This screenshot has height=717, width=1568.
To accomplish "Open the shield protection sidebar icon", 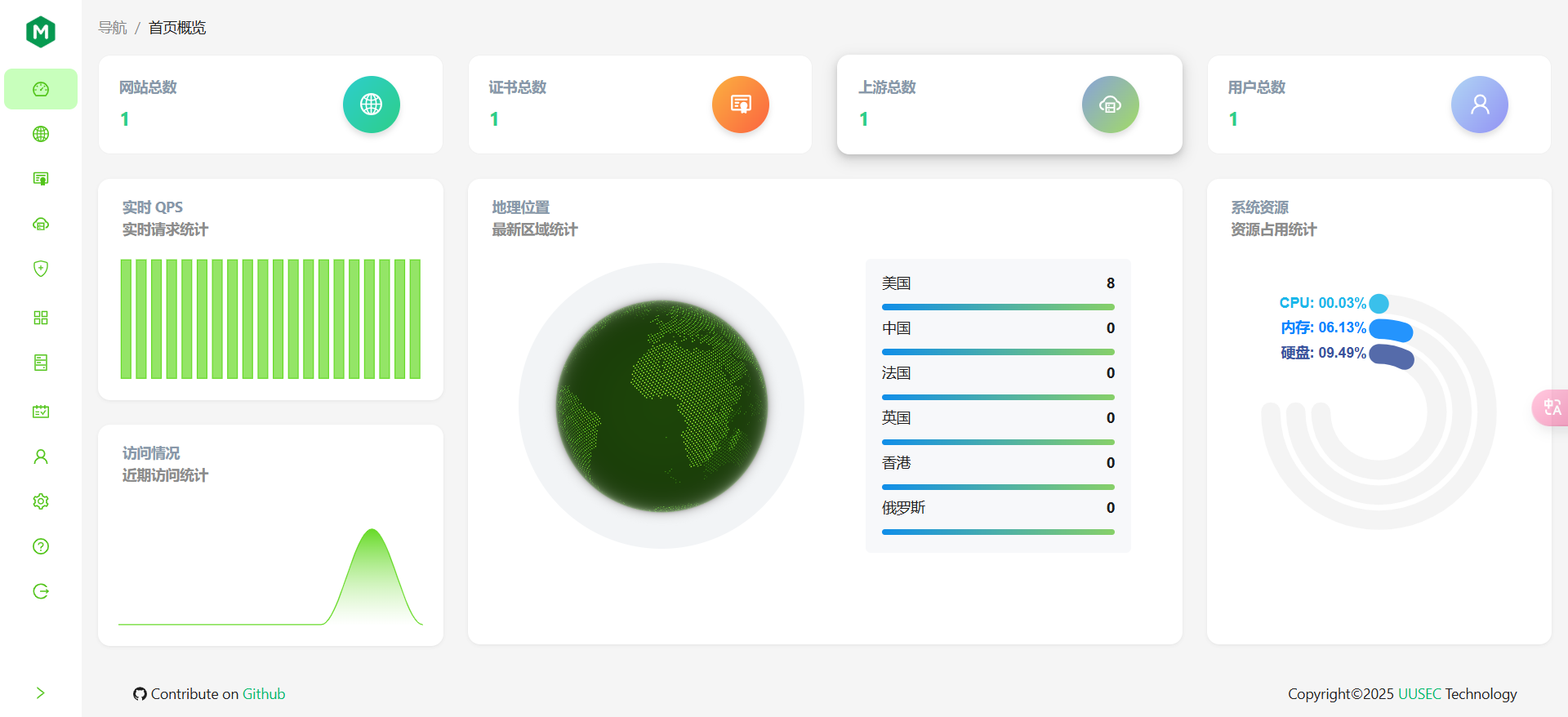I will point(41,269).
